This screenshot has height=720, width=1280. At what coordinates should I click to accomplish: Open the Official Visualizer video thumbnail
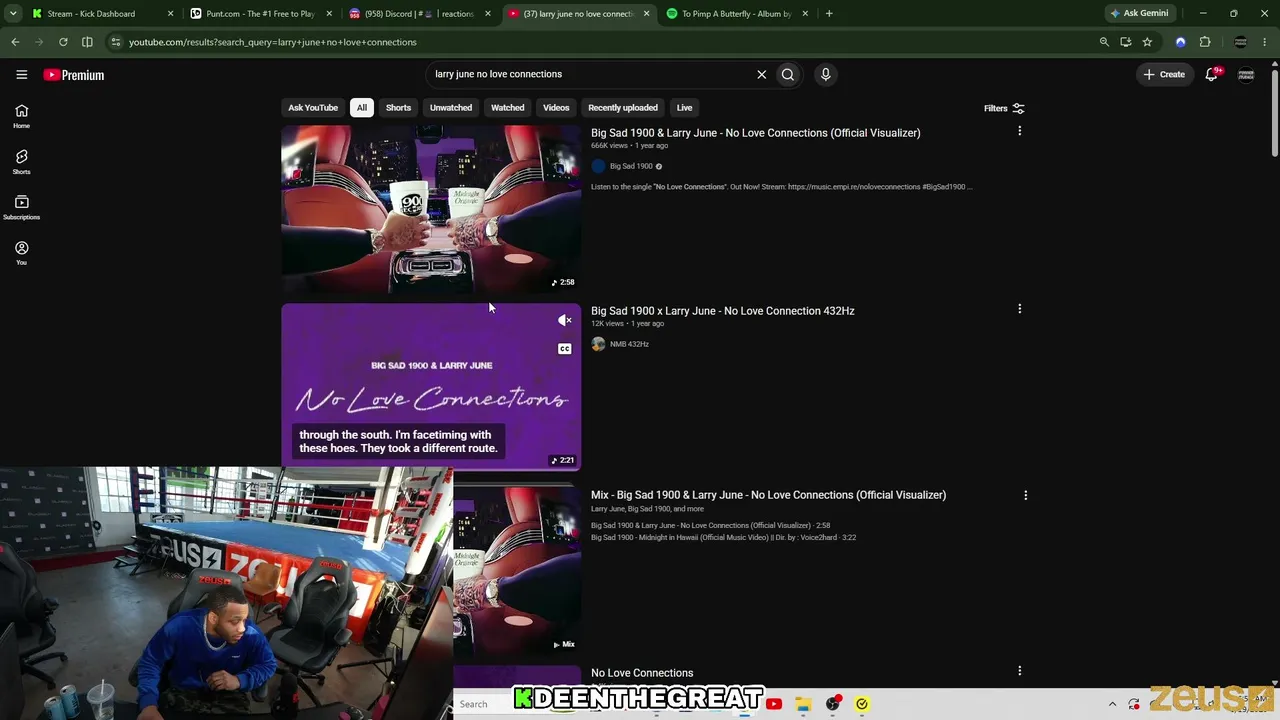pyautogui.click(x=431, y=209)
